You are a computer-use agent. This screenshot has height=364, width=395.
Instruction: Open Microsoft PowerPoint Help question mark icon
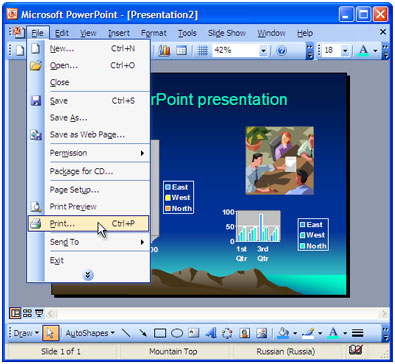pos(282,51)
